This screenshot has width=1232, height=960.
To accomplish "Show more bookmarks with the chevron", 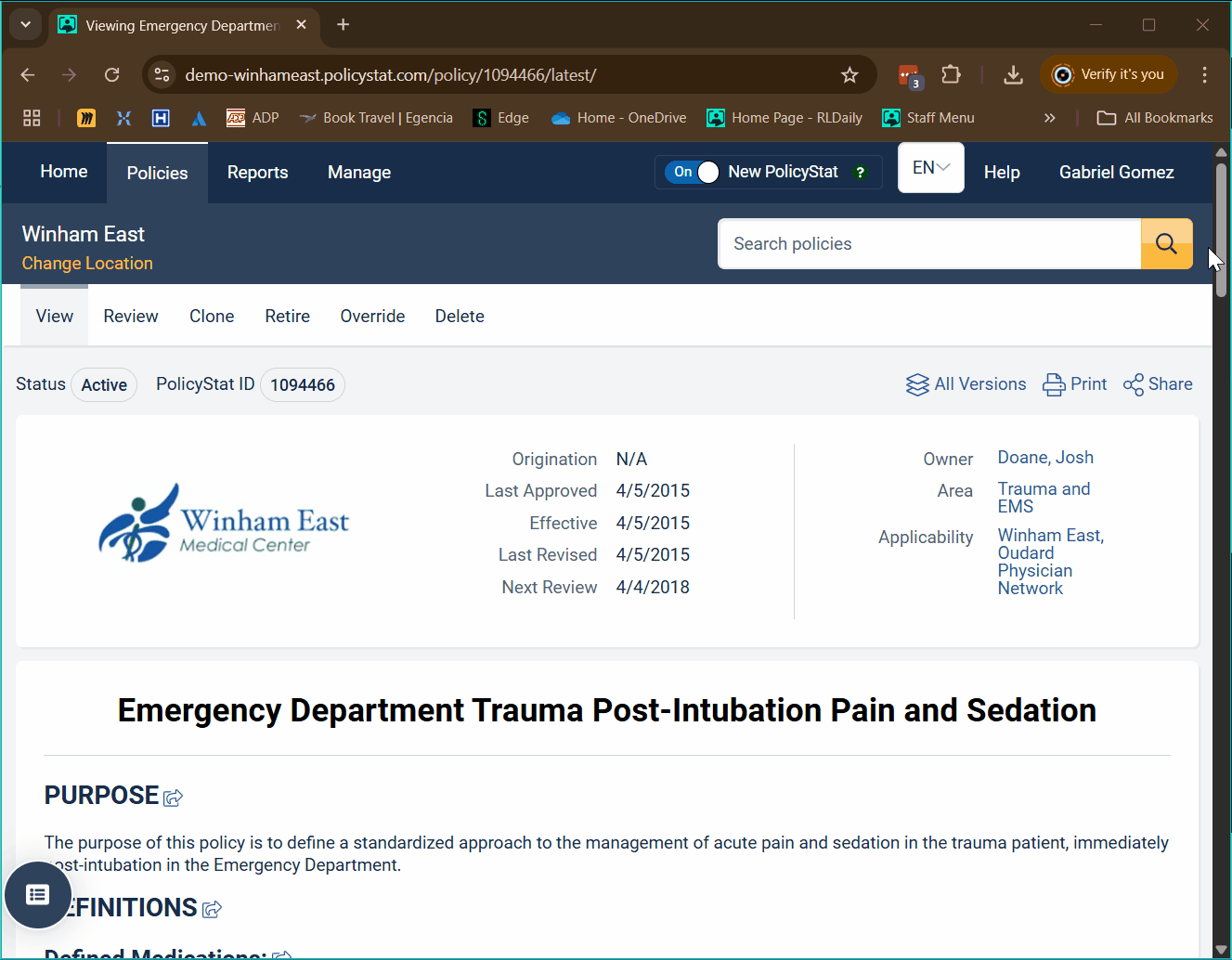I will click(1049, 118).
